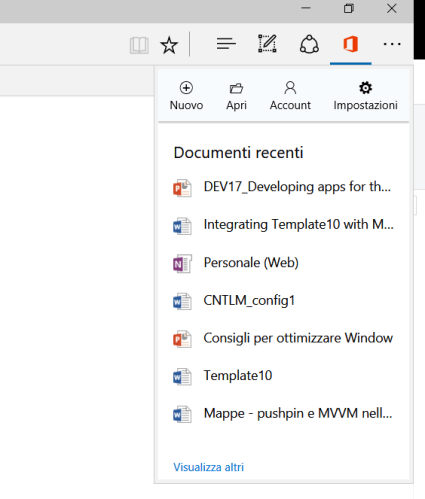Open the Template10 document

click(238, 376)
